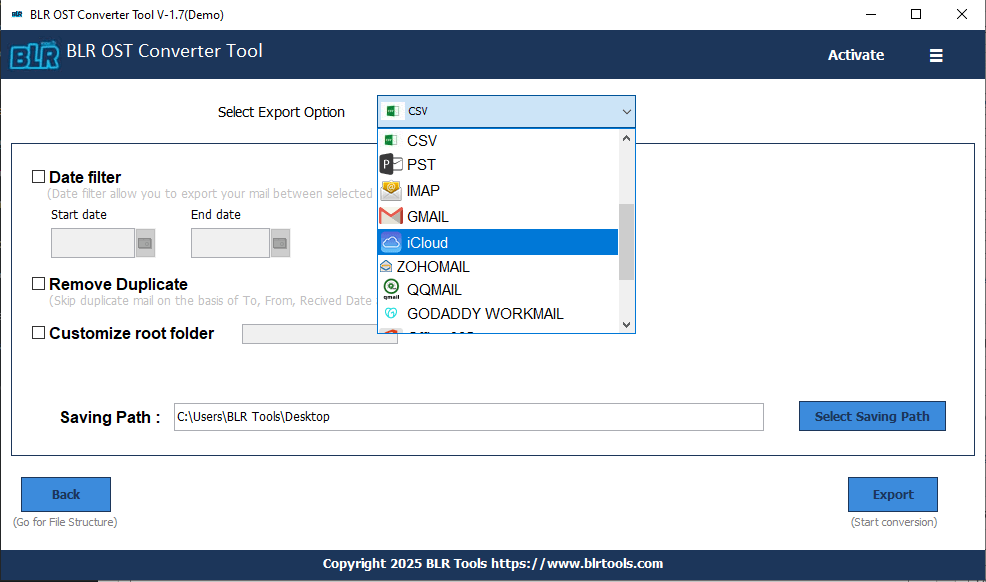
Task: Click the '(Start conversion)' caption
Action: point(894,522)
